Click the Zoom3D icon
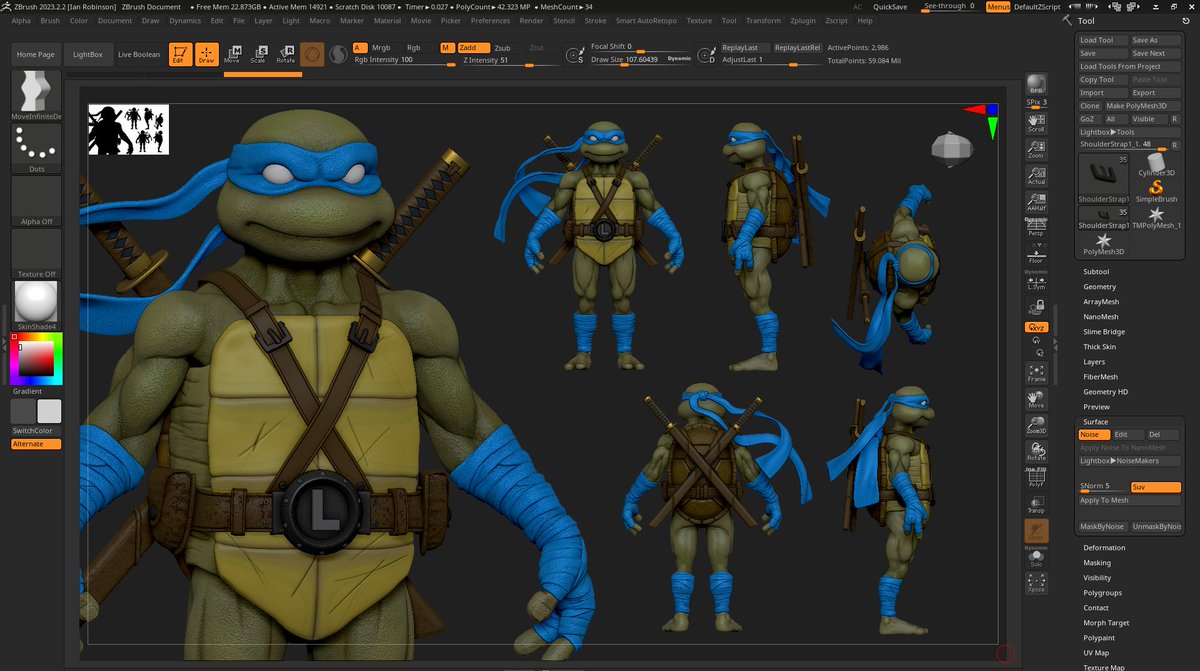 click(1036, 425)
